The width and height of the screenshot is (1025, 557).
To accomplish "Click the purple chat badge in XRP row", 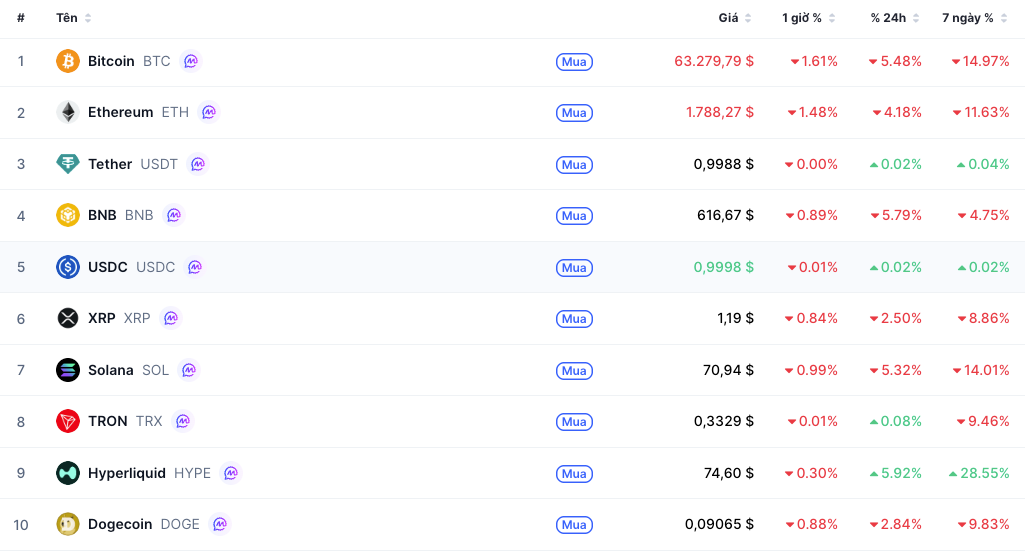I will (x=171, y=318).
